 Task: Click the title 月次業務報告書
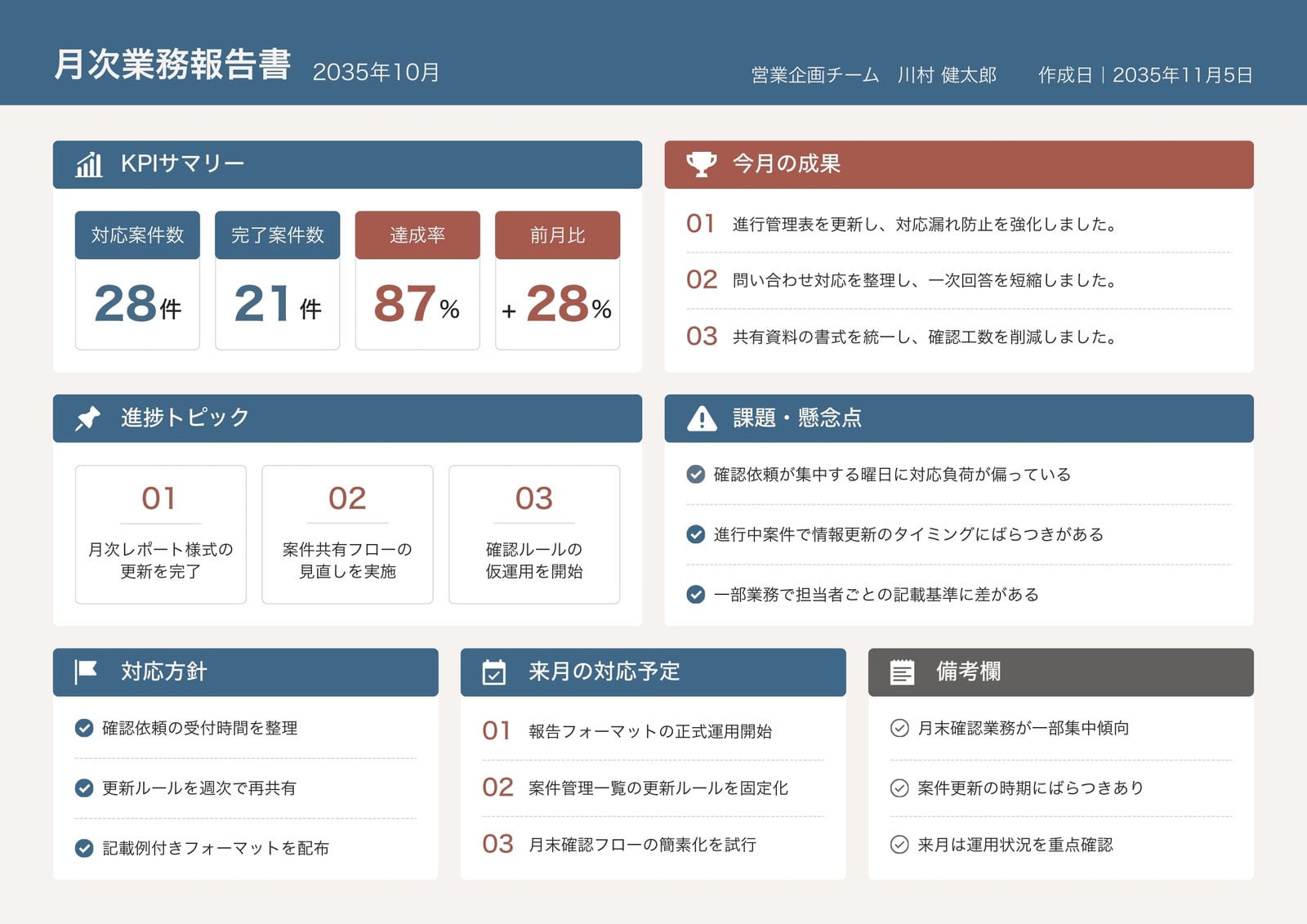point(172,65)
